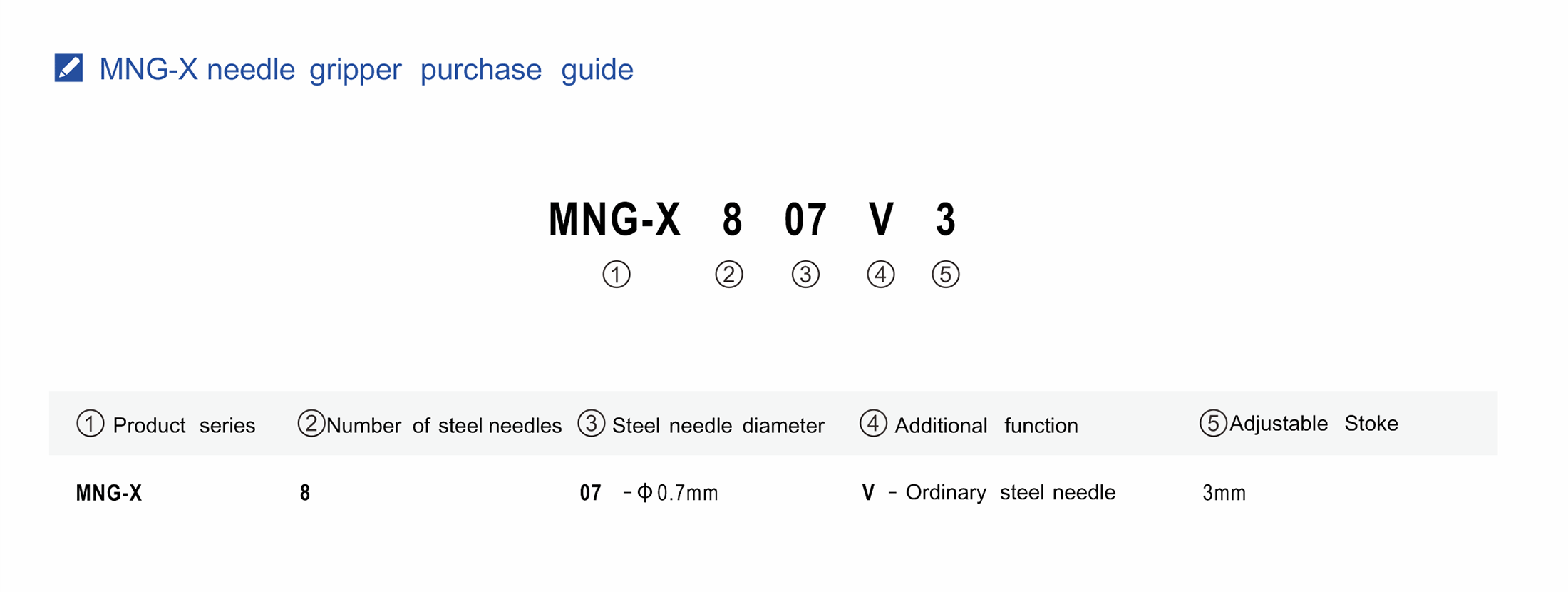Click the Ordinary steel needle entry
Viewport: 1568px width, 592px height.
1010,492
